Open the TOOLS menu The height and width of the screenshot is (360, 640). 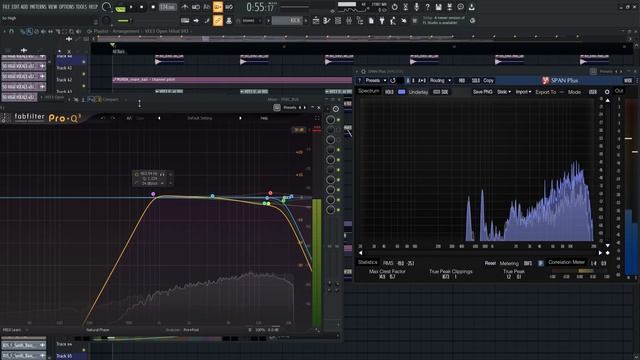click(82, 7)
